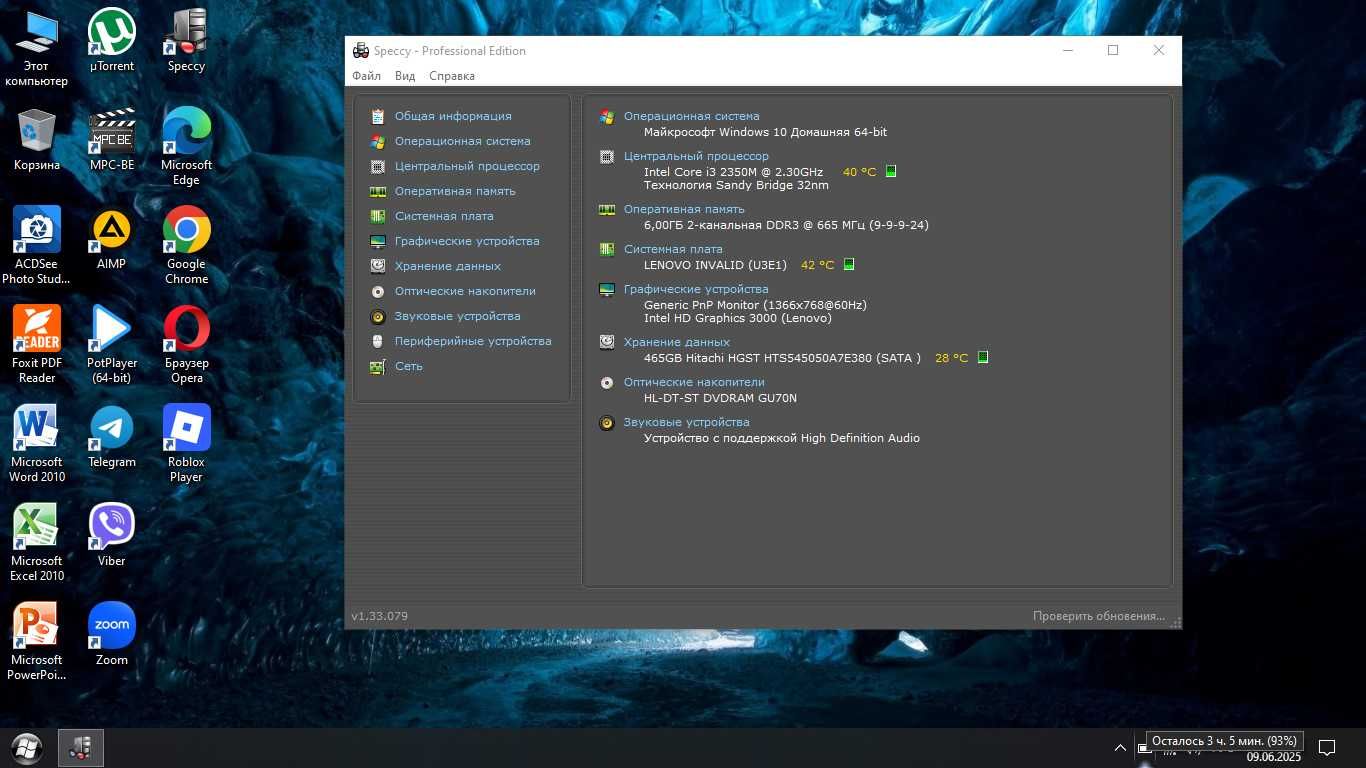Open the Сеть sidebar section

408,366
